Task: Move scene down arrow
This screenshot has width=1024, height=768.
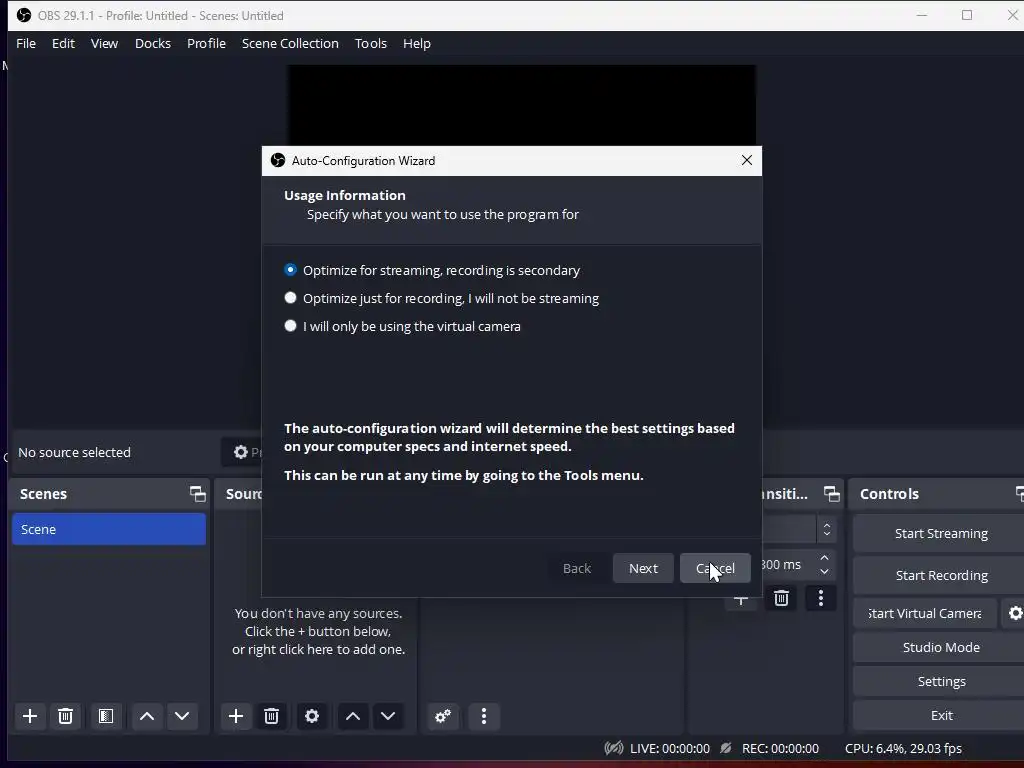Action: 182,716
